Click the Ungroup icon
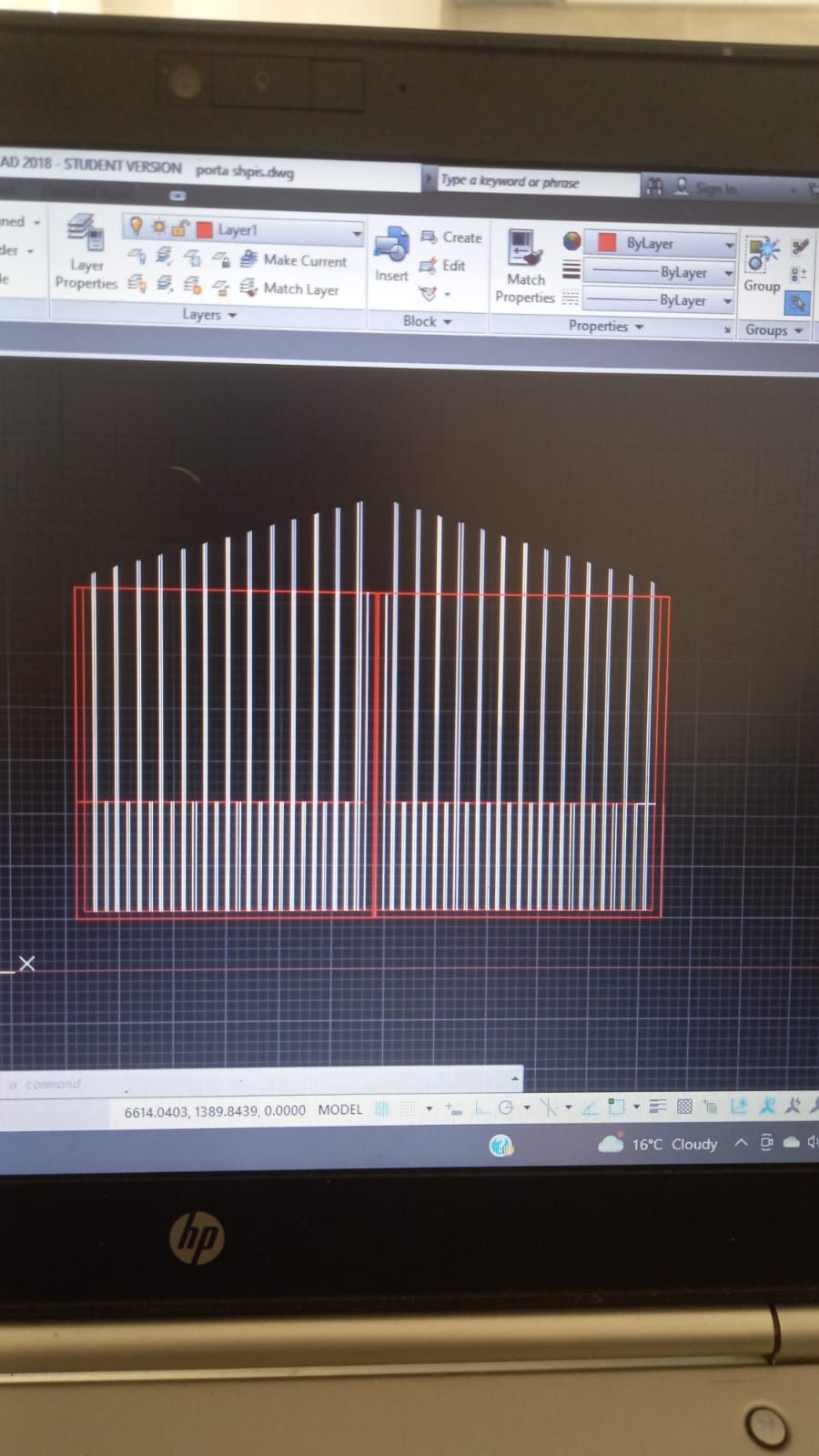This screenshot has height=1456, width=819. pos(800,248)
